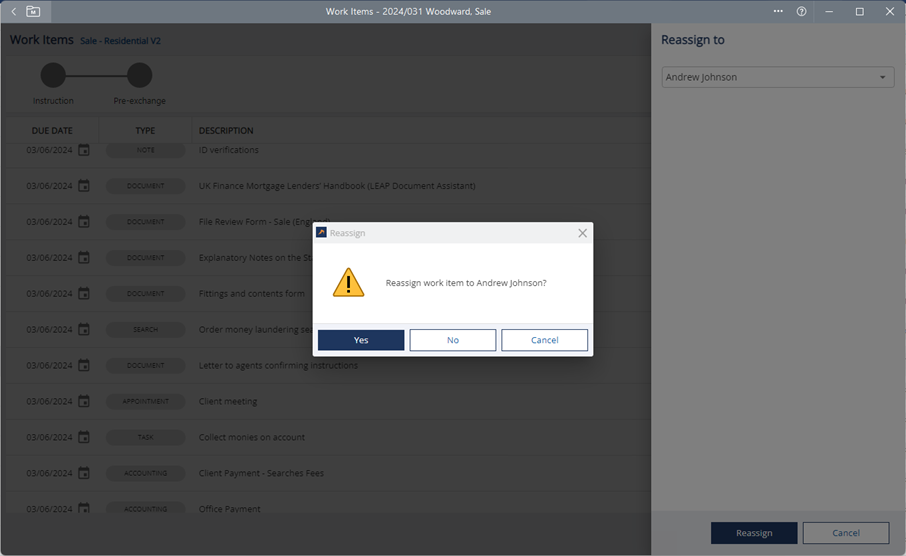Click Cancel in the Reassign dialog
The image size is (906, 556).
(x=544, y=340)
